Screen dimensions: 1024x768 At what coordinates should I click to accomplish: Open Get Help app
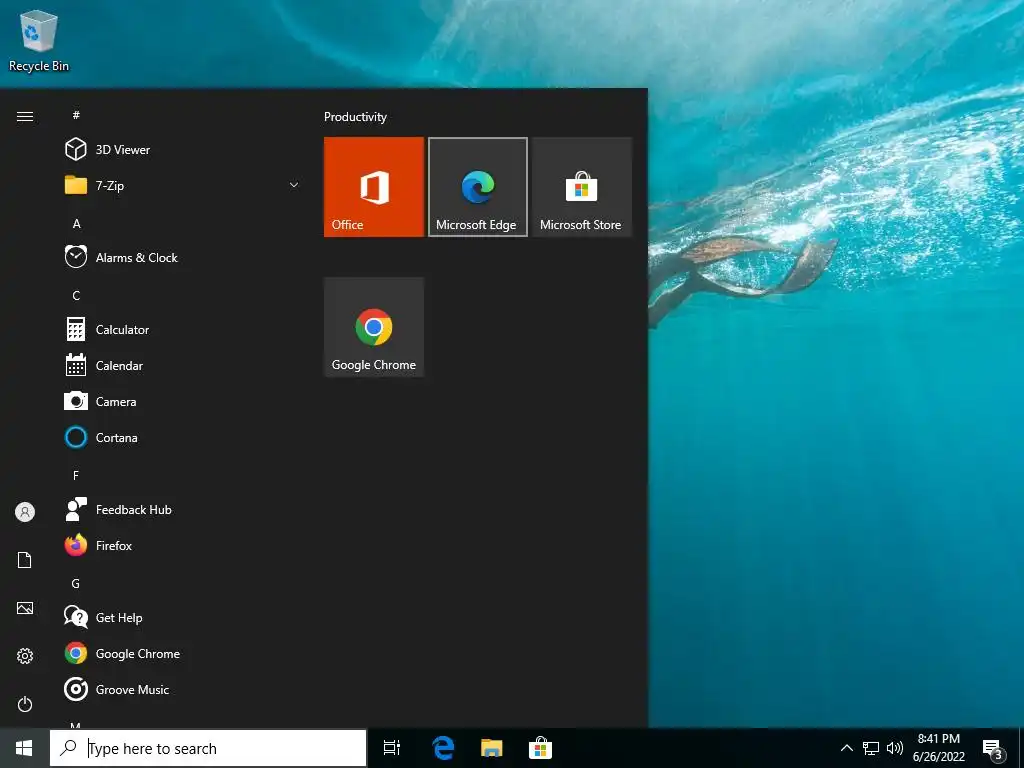click(183, 617)
